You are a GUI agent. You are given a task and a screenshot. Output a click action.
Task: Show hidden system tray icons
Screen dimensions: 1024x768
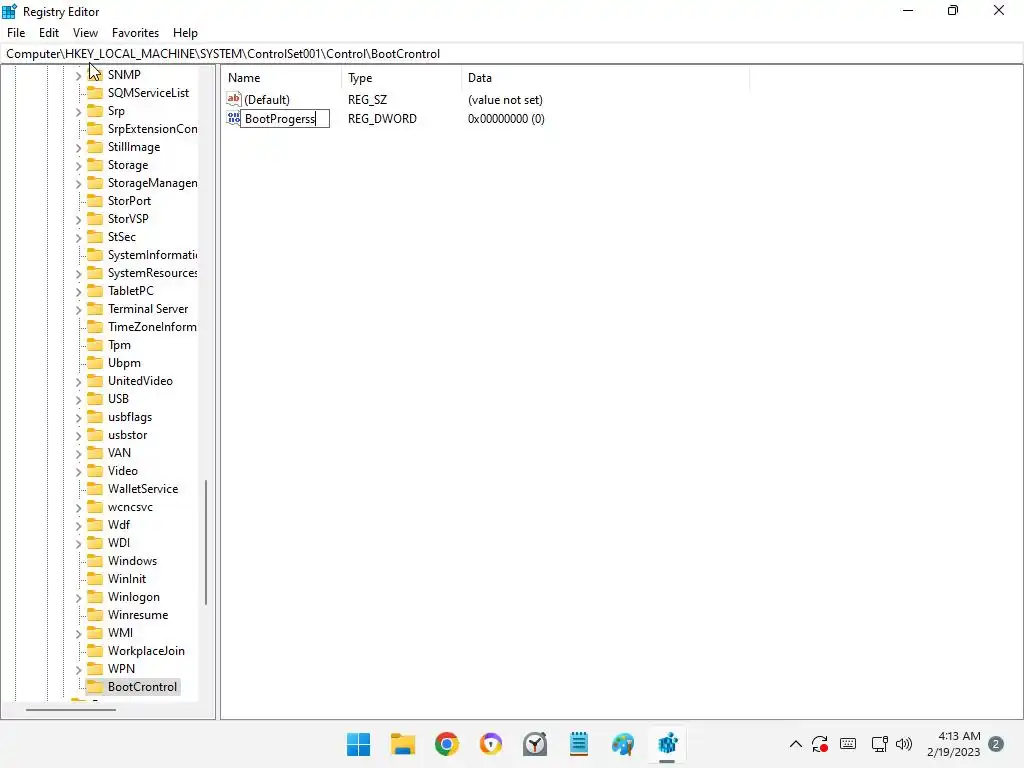(x=795, y=744)
